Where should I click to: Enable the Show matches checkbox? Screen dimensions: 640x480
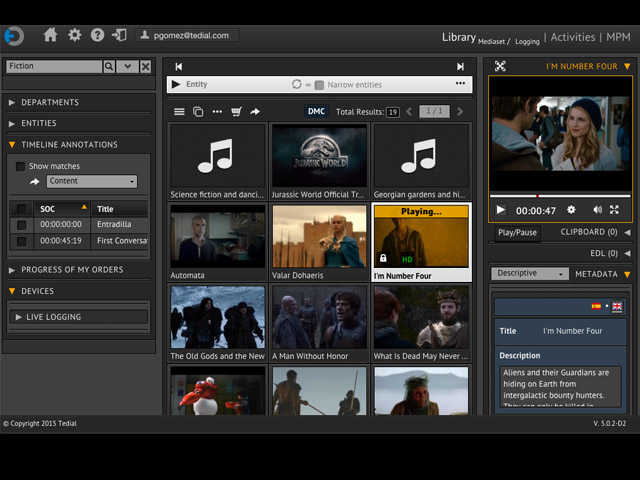20,167
